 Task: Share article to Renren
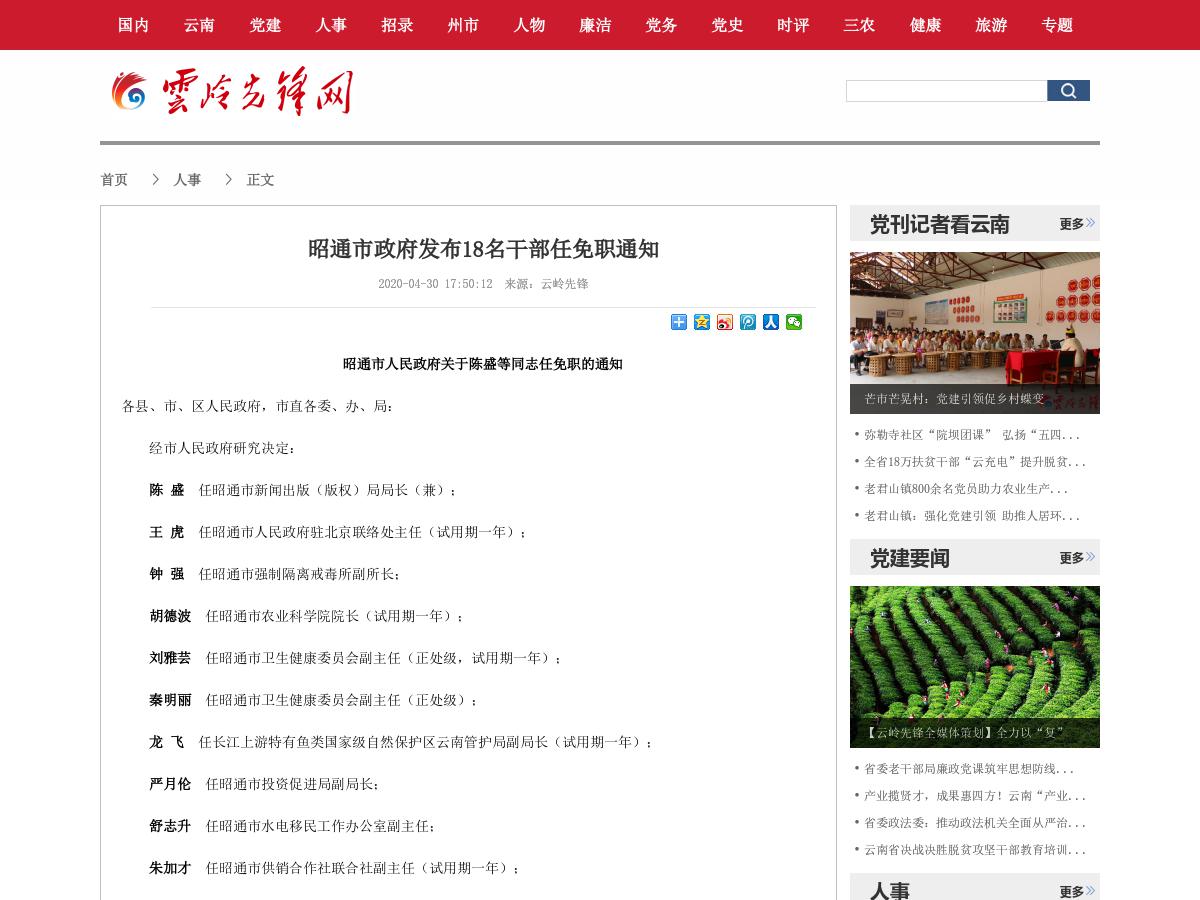click(771, 322)
